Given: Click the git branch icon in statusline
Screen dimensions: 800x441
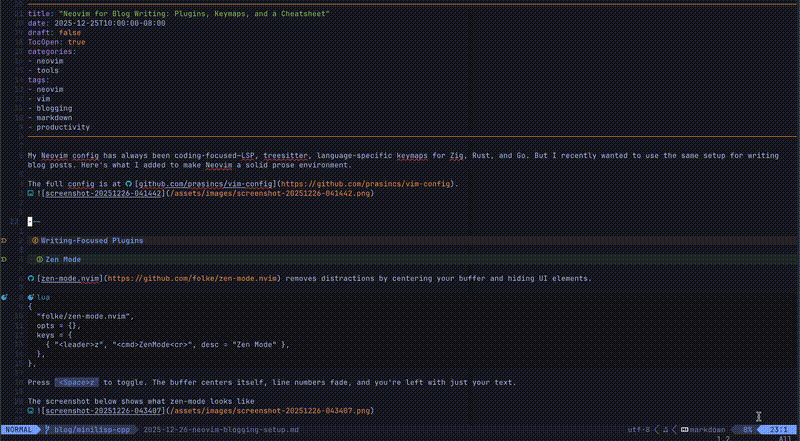Looking at the screenshot, I should [x=48, y=430].
